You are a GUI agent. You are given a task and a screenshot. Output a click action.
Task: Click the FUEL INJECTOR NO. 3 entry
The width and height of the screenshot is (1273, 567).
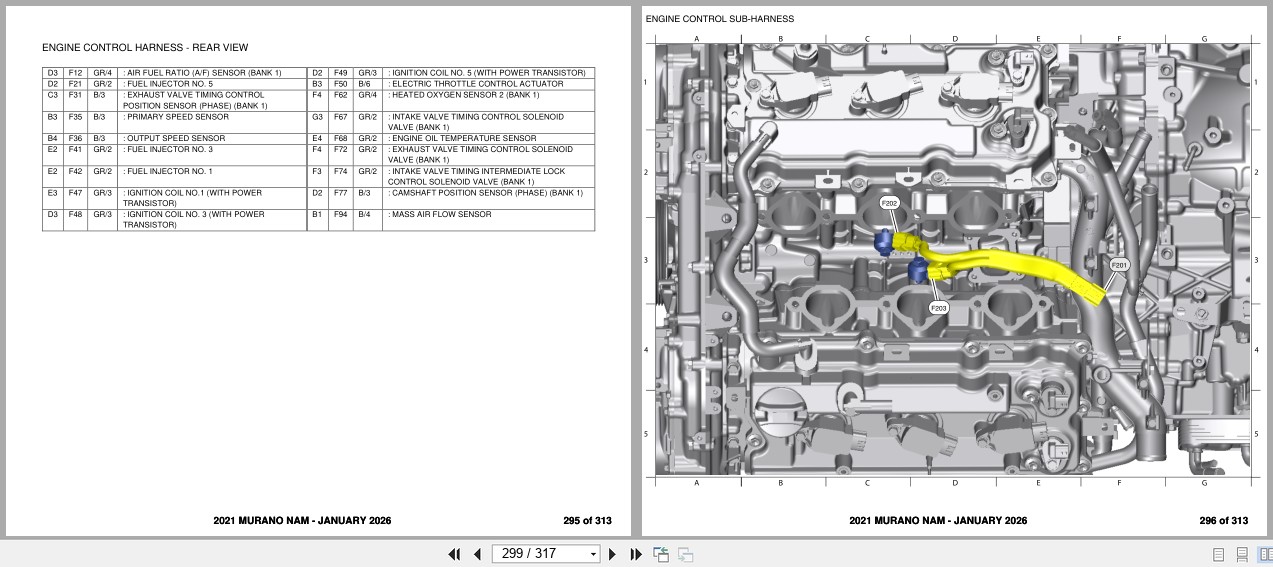tap(168, 150)
